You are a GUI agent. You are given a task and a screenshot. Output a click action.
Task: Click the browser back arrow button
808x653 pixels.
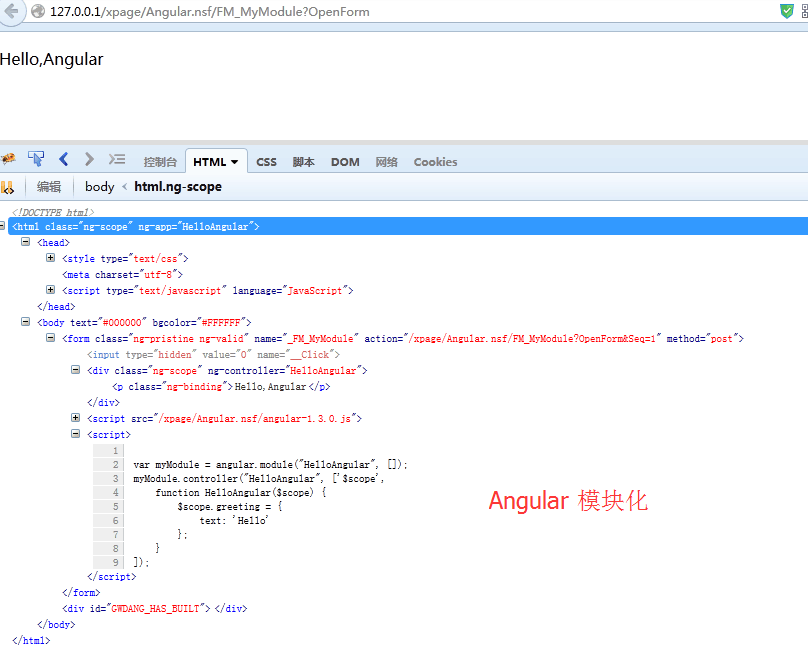10,11
